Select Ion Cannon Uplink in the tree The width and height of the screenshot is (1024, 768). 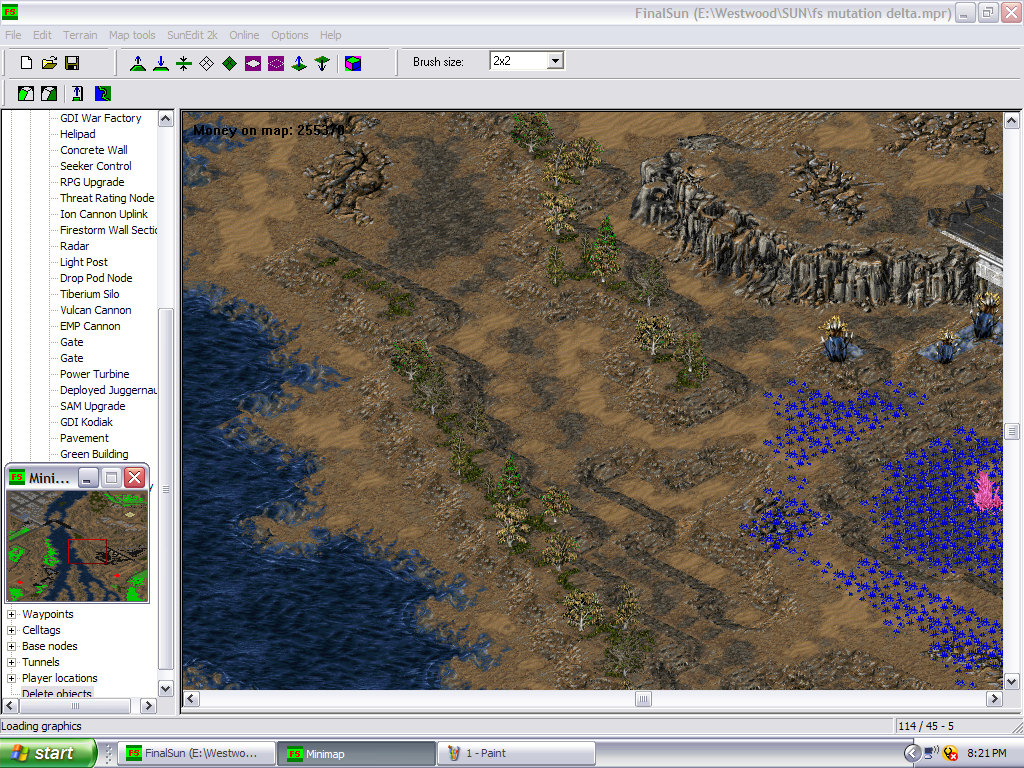(x=104, y=214)
